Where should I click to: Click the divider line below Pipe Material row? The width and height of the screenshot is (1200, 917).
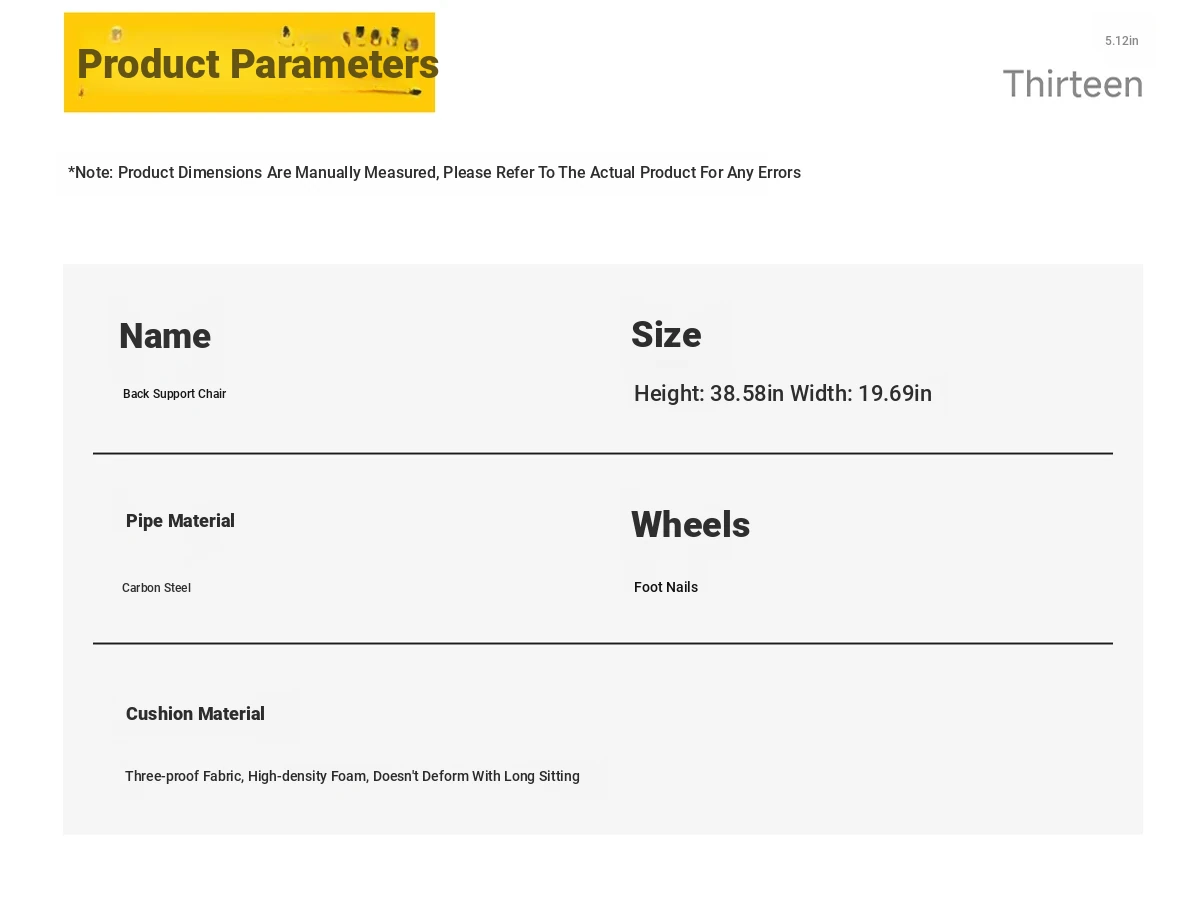click(x=603, y=643)
